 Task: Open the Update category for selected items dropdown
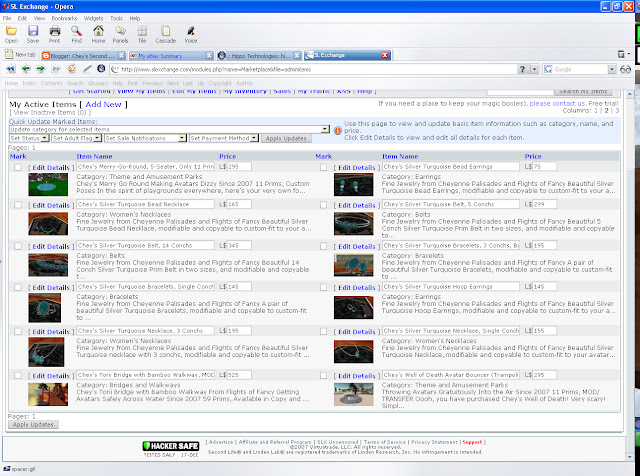click(x=169, y=129)
